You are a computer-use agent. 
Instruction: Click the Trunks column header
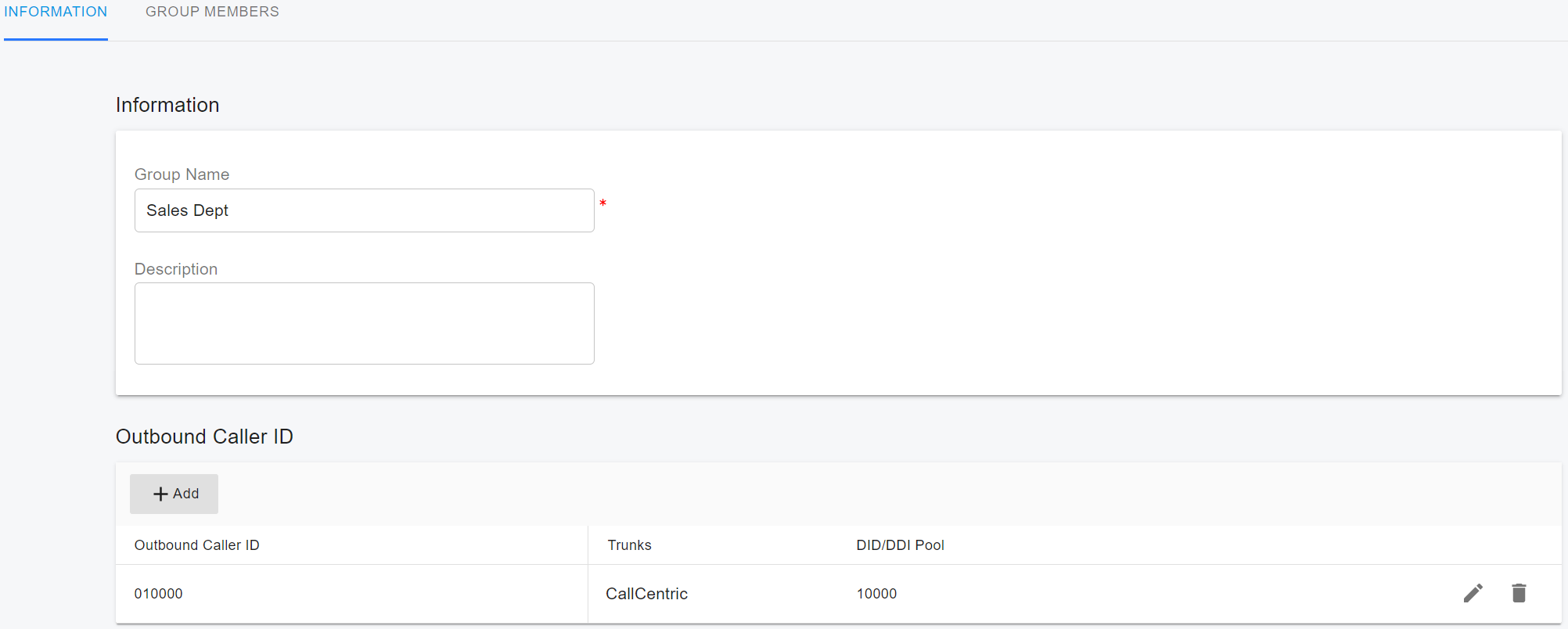pyautogui.click(x=629, y=545)
